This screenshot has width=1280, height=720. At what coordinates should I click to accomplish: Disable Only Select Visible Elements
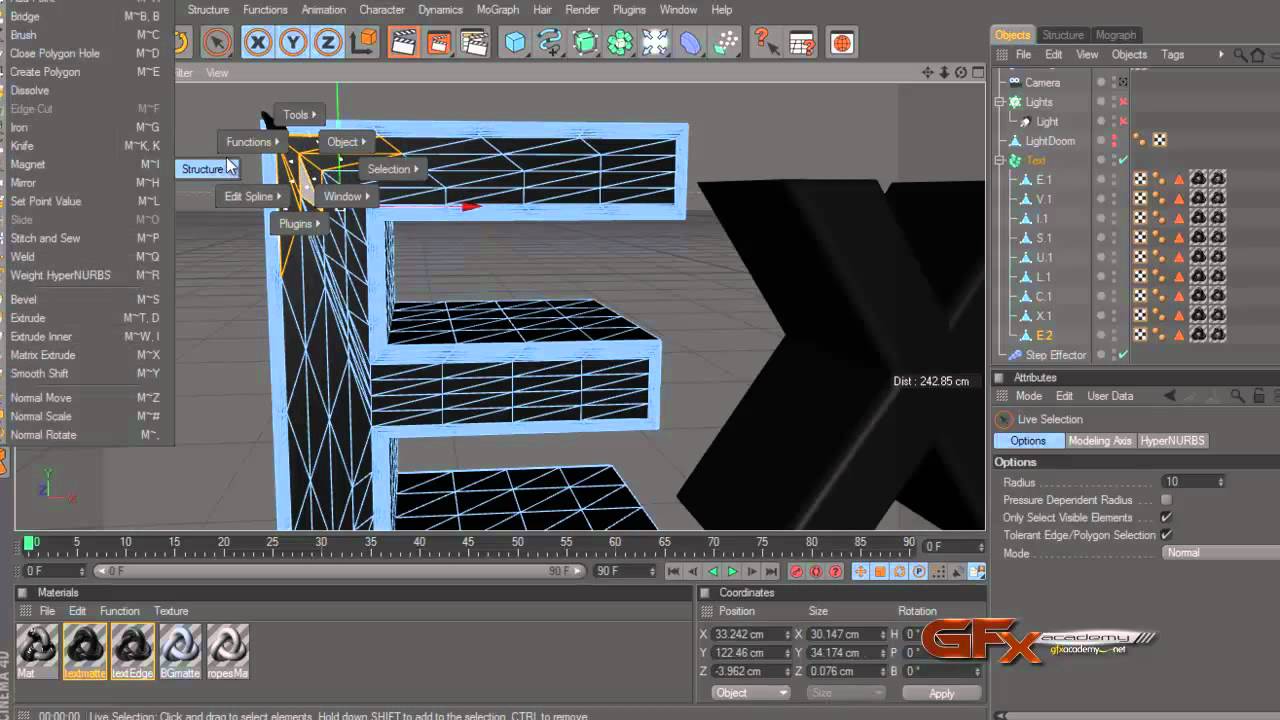coord(1166,518)
